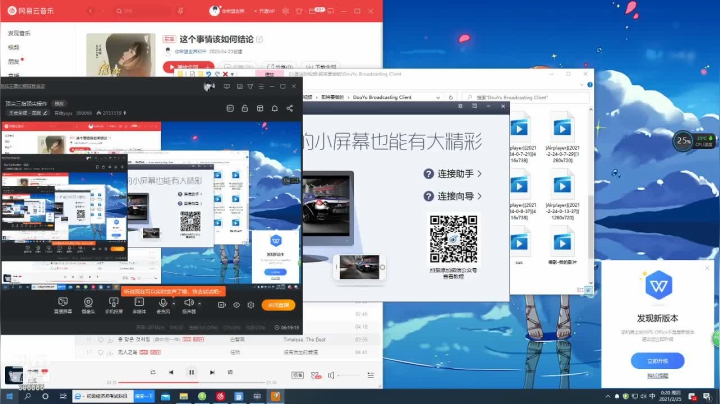Open voice search microphone in NetEase header
Viewport: 720px width, 404px height.
(x=180, y=11)
